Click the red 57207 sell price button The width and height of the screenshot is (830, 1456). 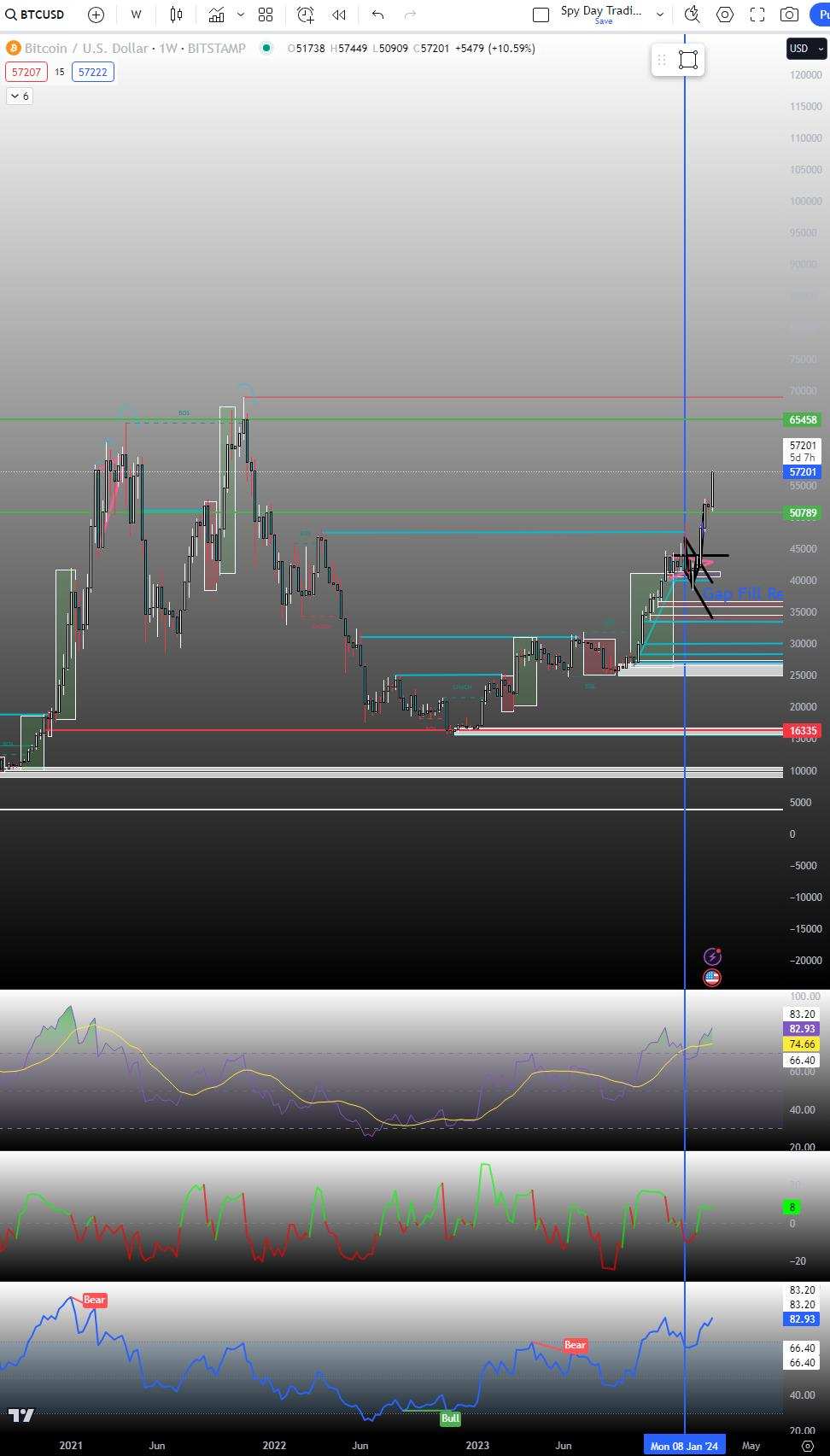(x=26, y=72)
